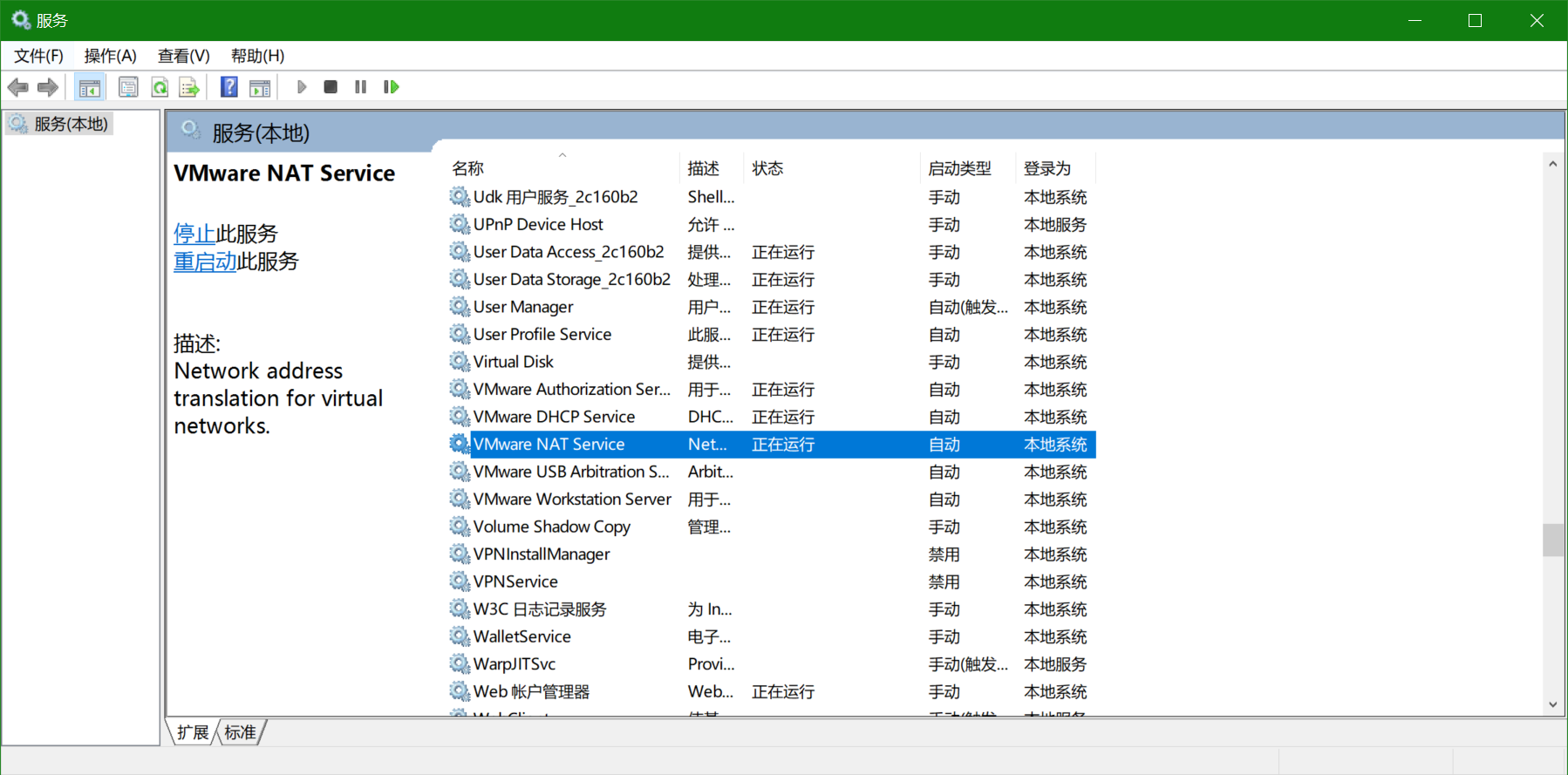1568x775 pixels.
Task: Click the gear icon of VMware NAT Service
Action: tap(460, 445)
